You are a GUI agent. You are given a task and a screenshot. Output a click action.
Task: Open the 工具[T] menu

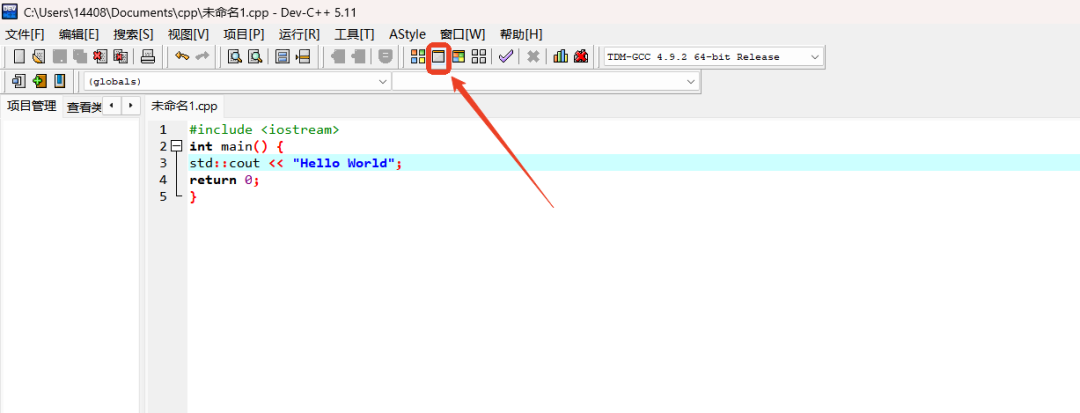pyautogui.click(x=354, y=34)
